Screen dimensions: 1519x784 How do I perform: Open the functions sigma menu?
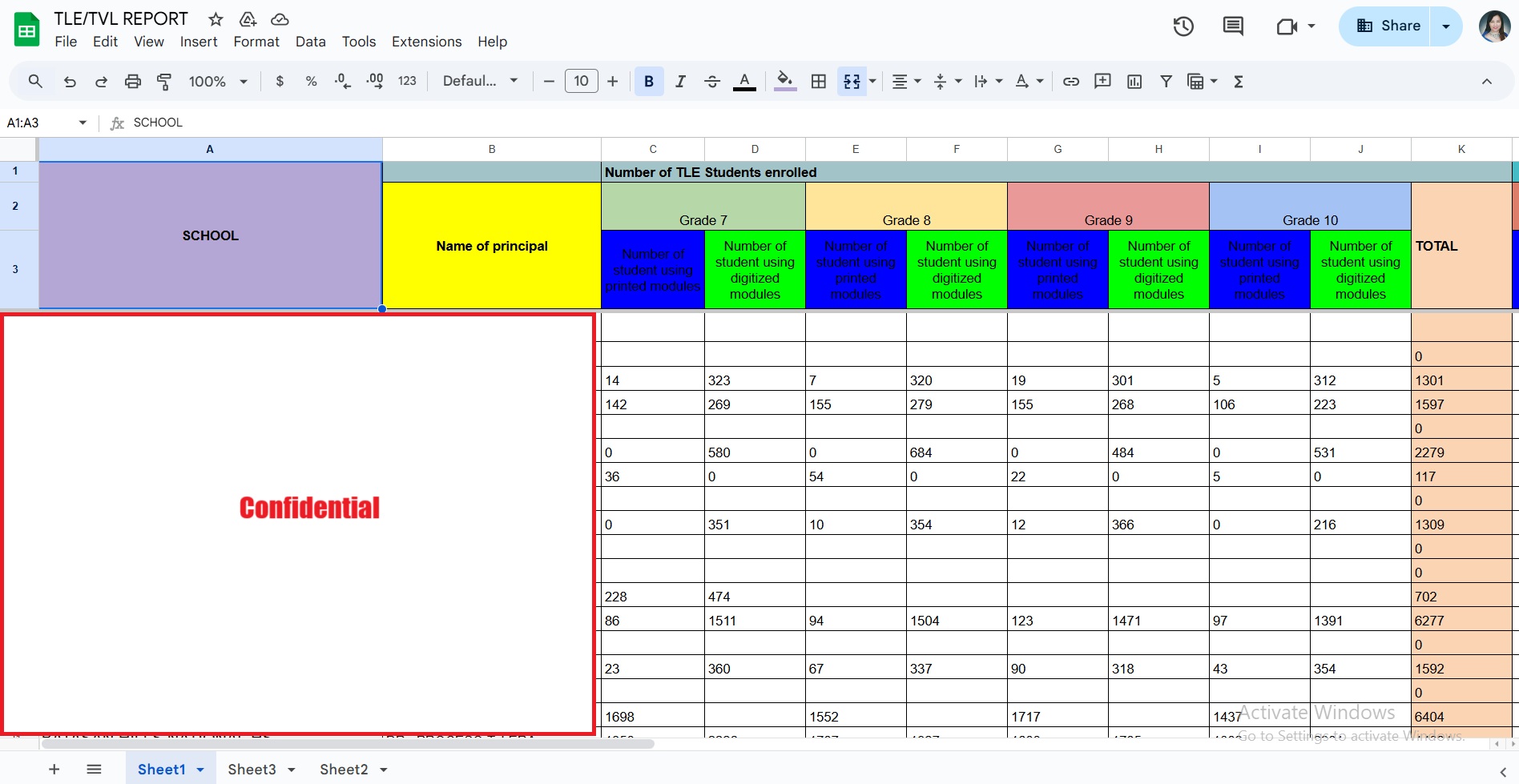tap(1239, 81)
